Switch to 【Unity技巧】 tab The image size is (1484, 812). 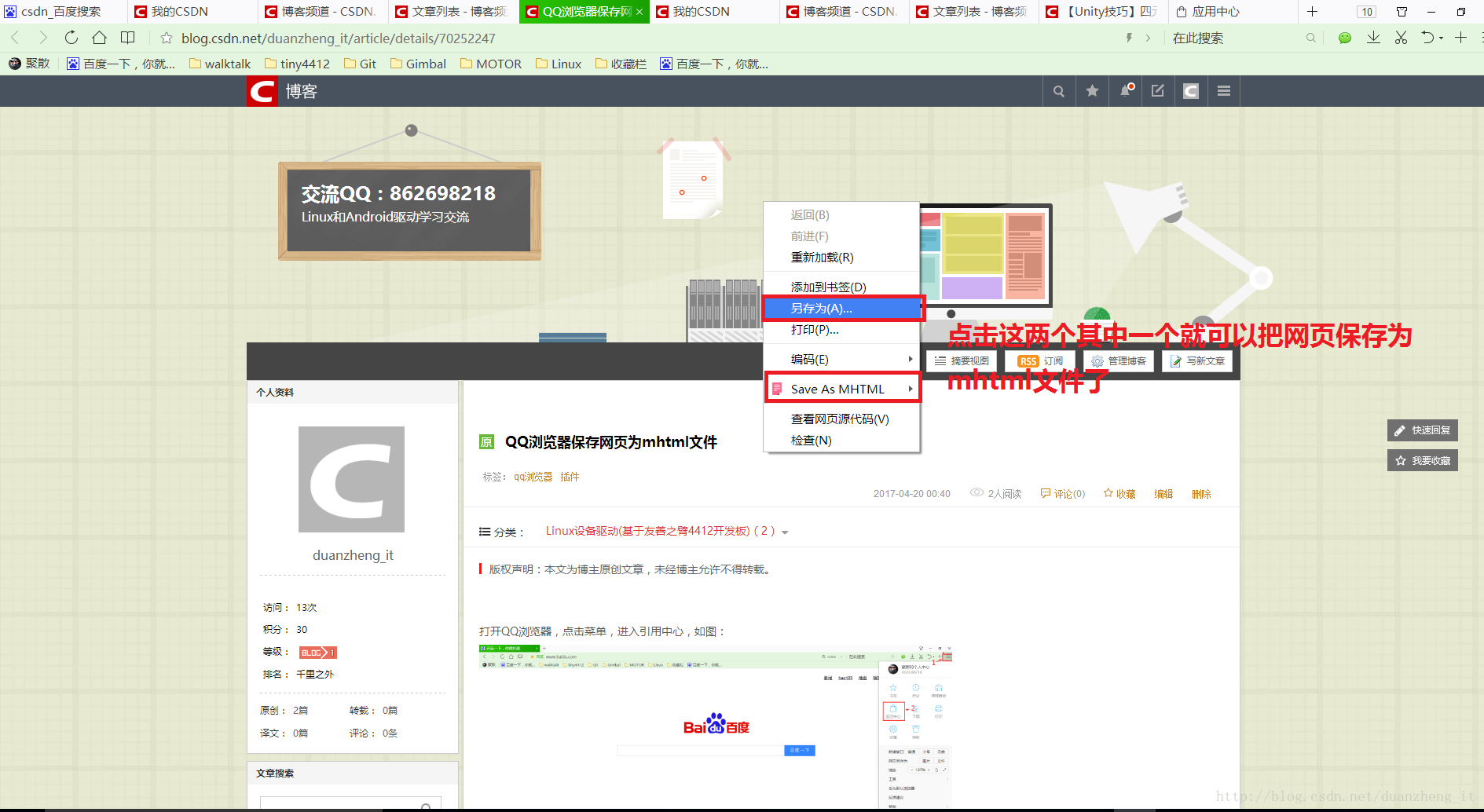tap(1103, 12)
